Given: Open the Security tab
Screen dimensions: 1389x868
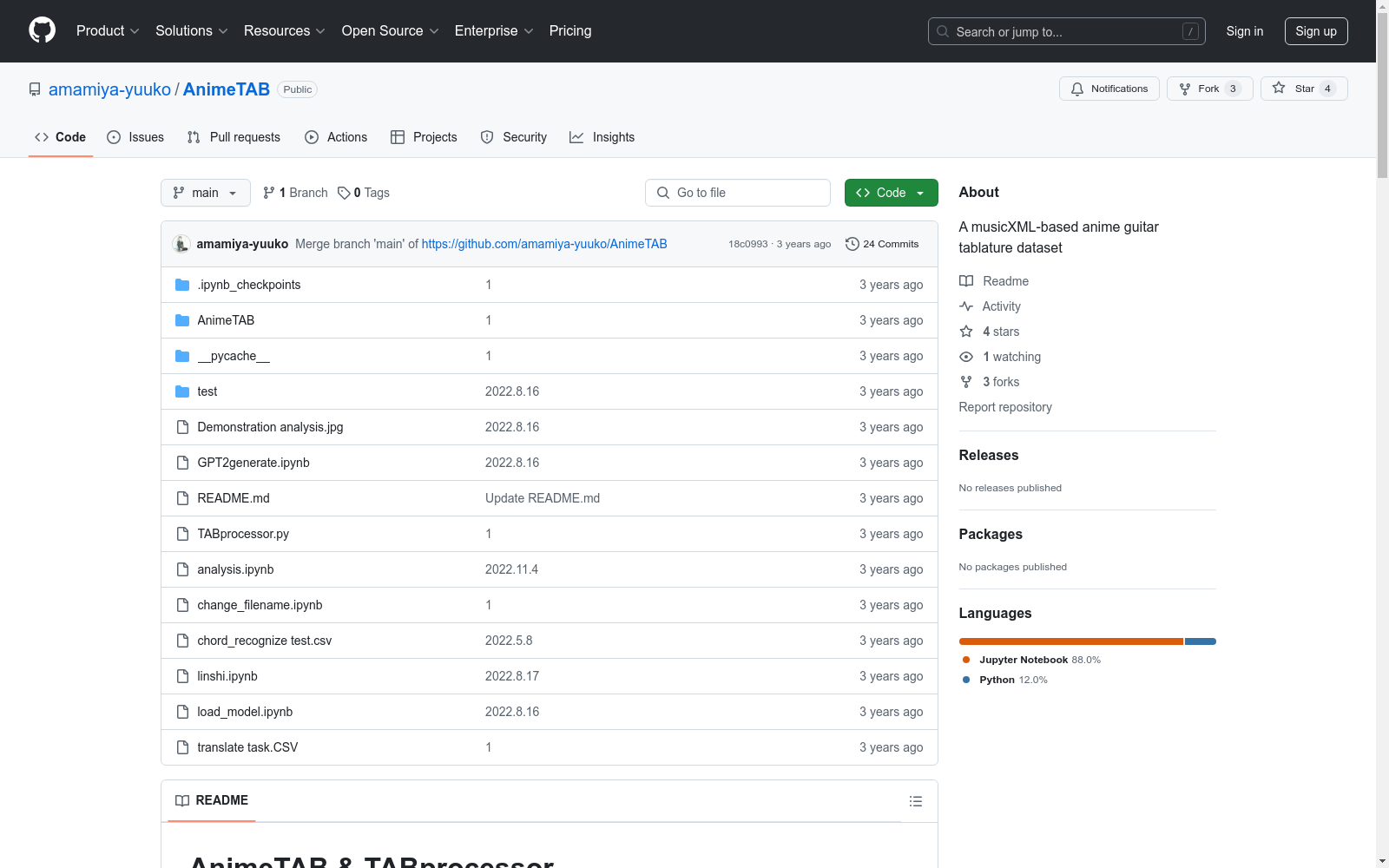Looking at the screenshot, I should [514, 137].
